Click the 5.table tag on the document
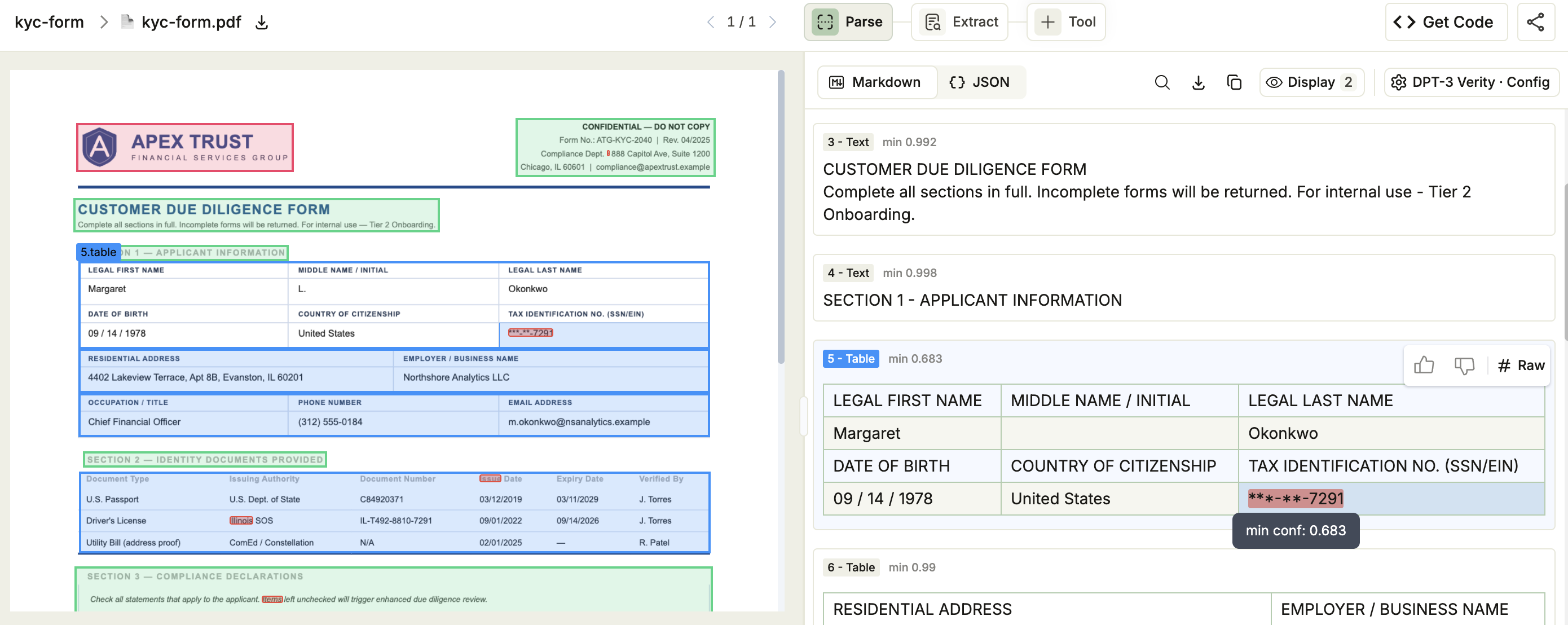The height and width of the screenshot is (625, 1568). point(99,252)
